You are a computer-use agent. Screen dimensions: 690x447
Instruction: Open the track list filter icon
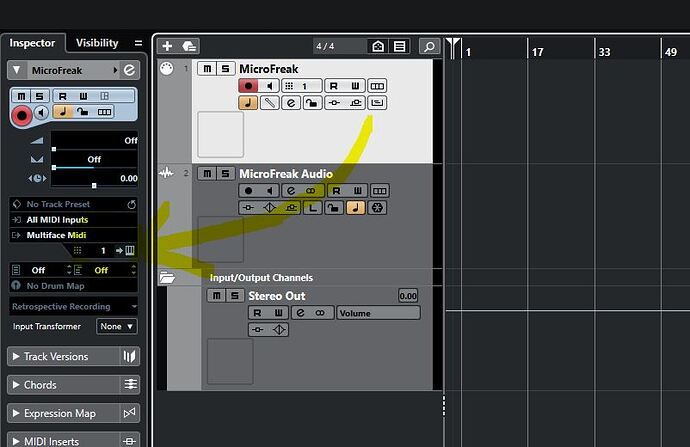click(x=400, y=46)
